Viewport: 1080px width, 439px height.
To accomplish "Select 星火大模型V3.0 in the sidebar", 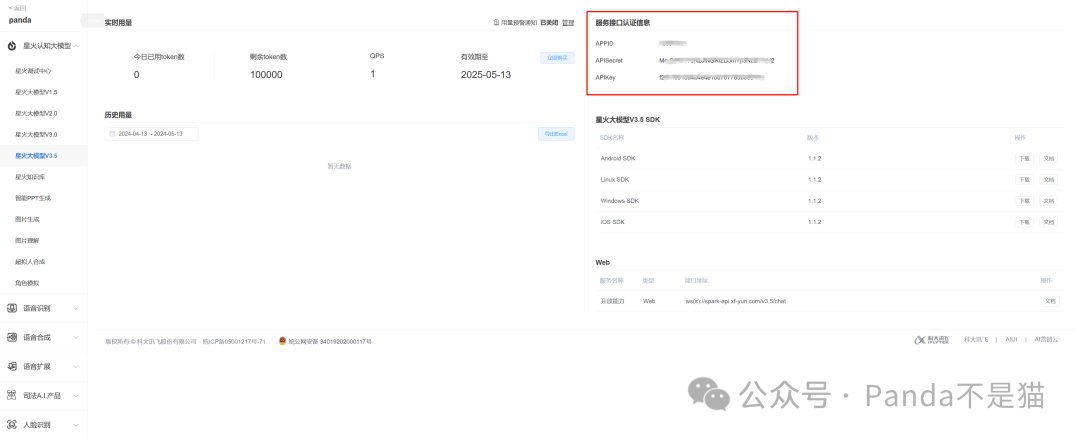I will click(x=36, y=134).
